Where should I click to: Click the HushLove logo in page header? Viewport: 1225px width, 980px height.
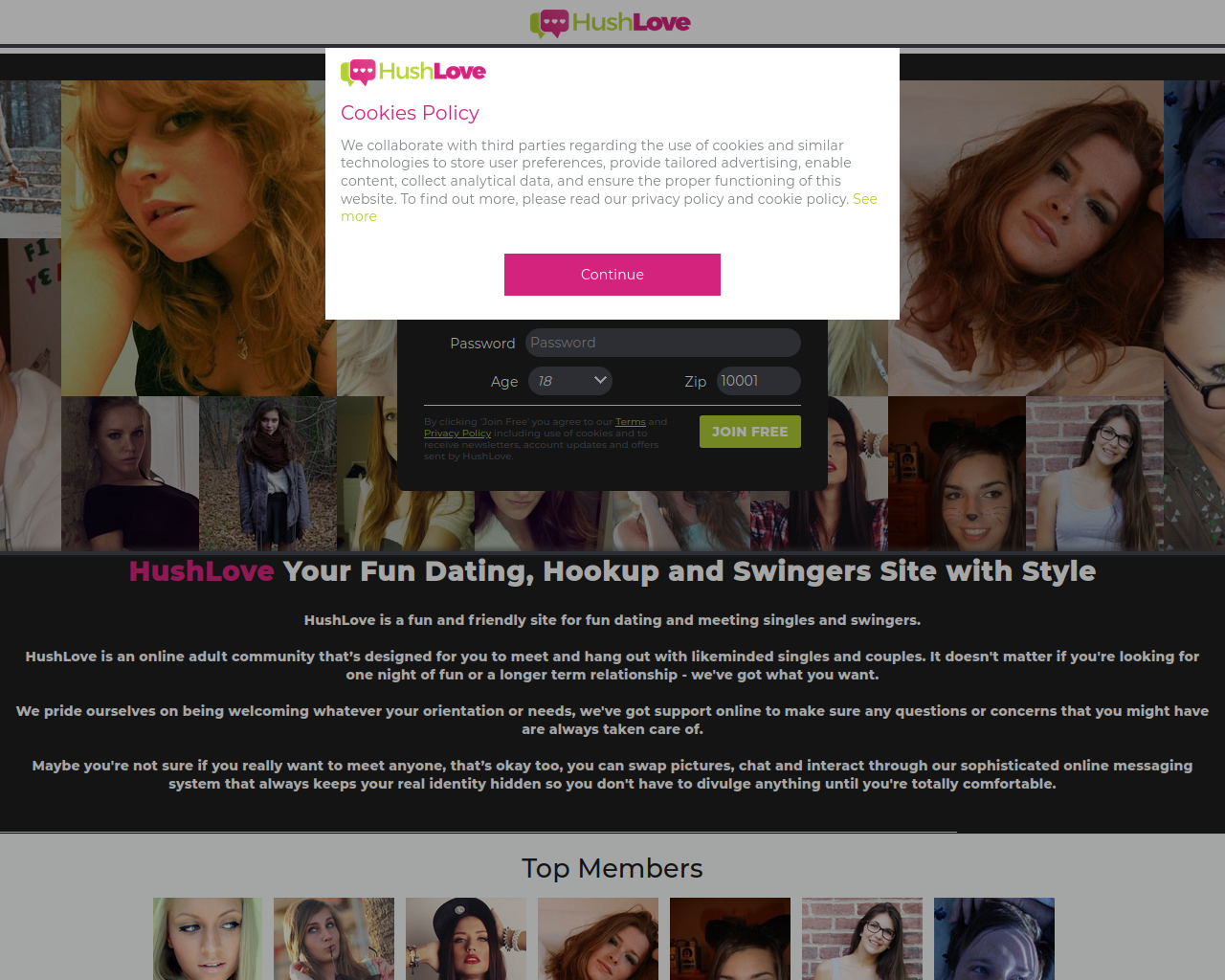(611, 23)
